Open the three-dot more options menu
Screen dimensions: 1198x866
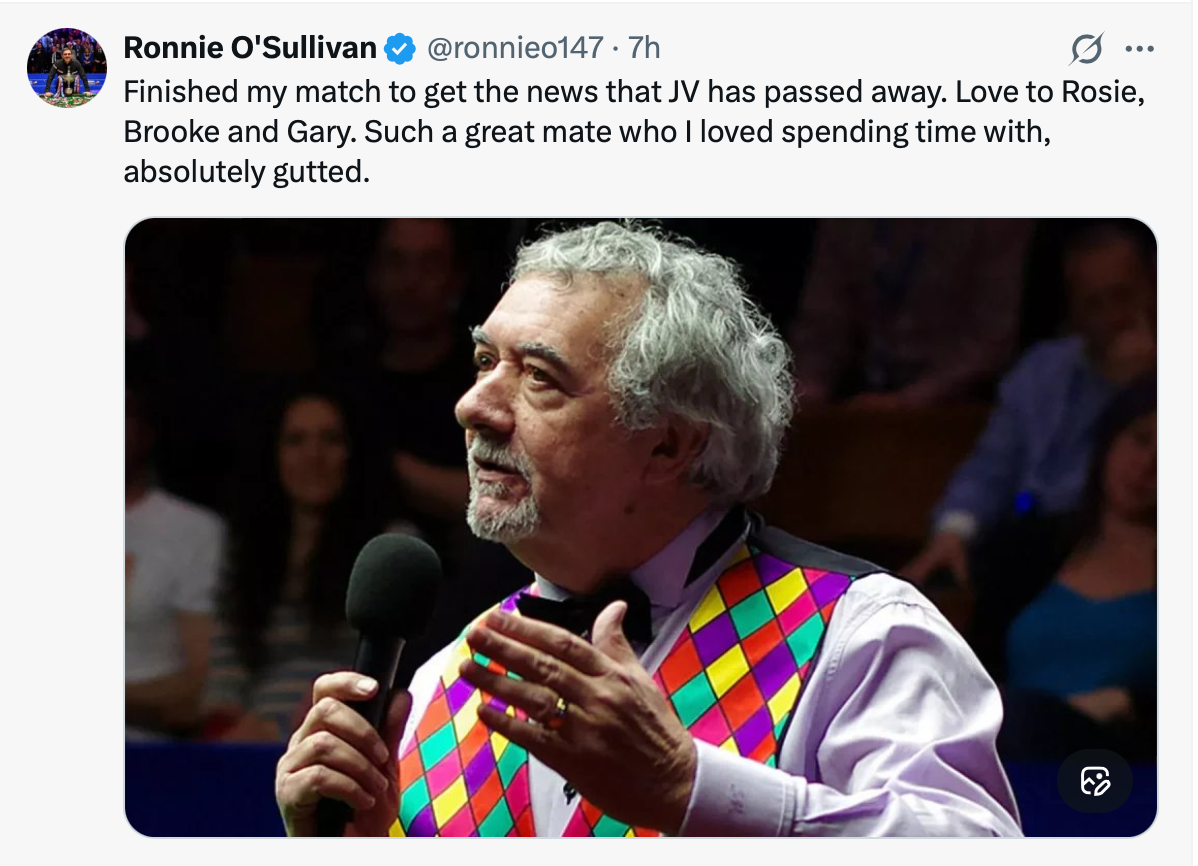pyautogui.click(x=1139, y=48)
